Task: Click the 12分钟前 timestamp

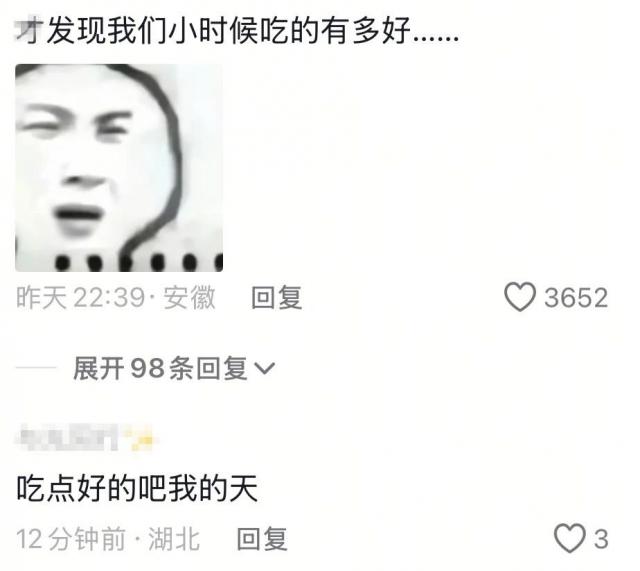Action: click(x=71, y=539)
